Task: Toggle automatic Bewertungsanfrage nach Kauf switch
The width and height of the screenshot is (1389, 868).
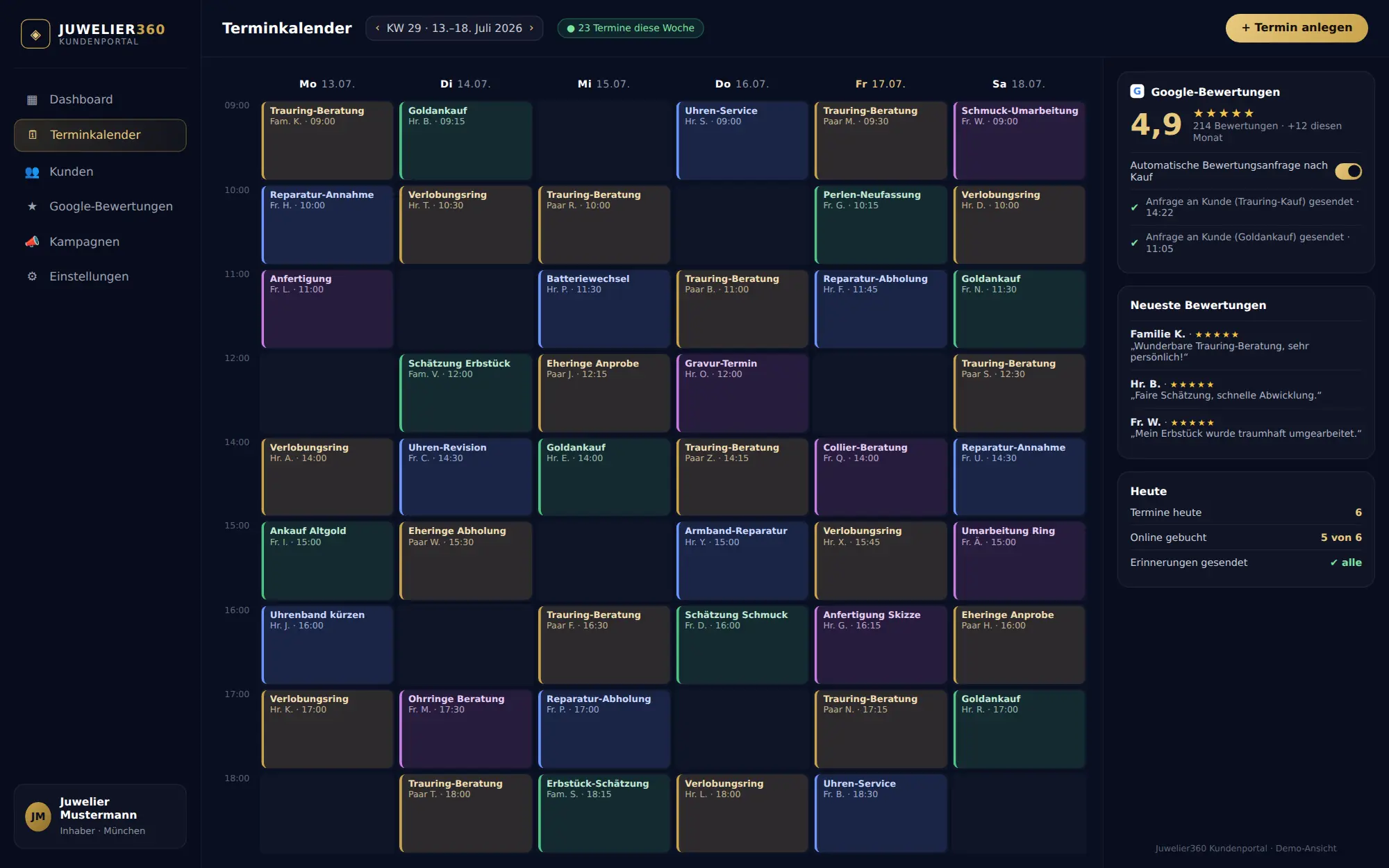Action: 1348,171
